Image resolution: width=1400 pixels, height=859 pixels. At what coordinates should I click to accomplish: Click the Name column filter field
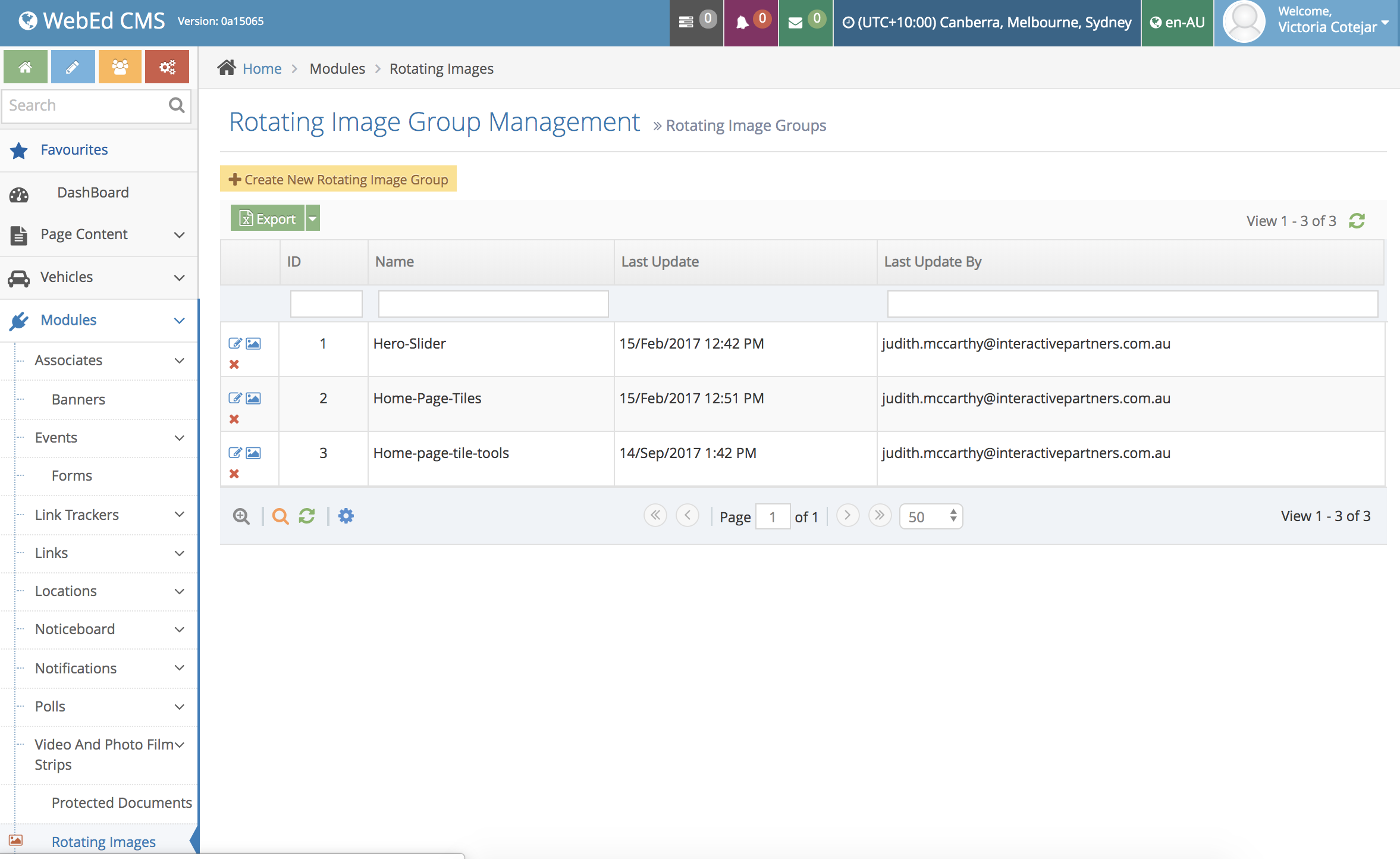493,304
